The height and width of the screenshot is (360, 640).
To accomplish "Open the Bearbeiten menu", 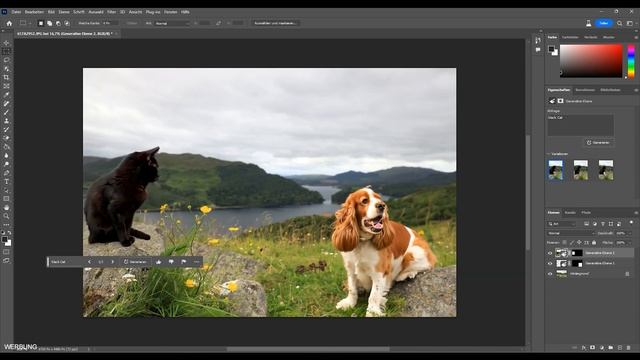I will coord(34,12).
